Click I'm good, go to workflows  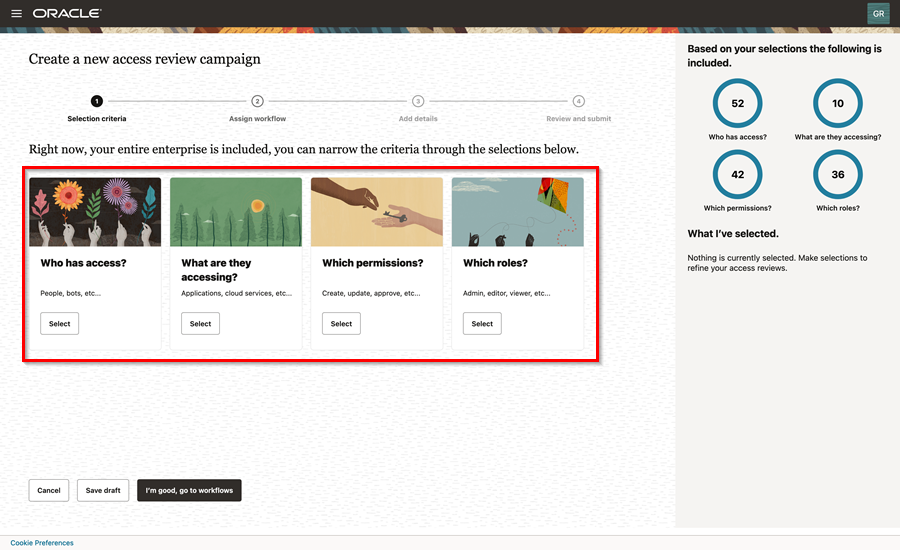tap(189, 490)
